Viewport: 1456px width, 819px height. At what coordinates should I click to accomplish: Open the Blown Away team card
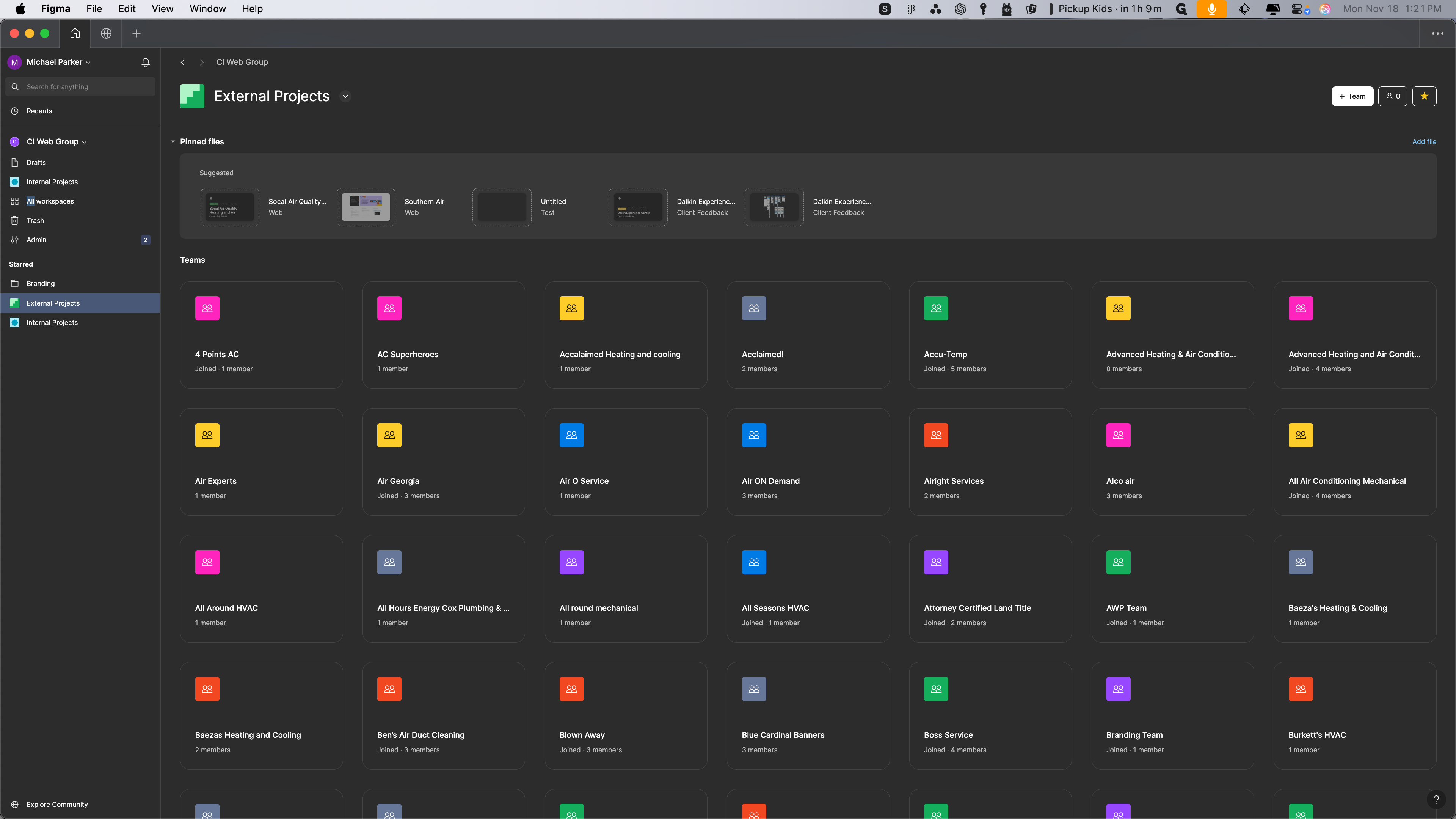[x=626, y=715]
